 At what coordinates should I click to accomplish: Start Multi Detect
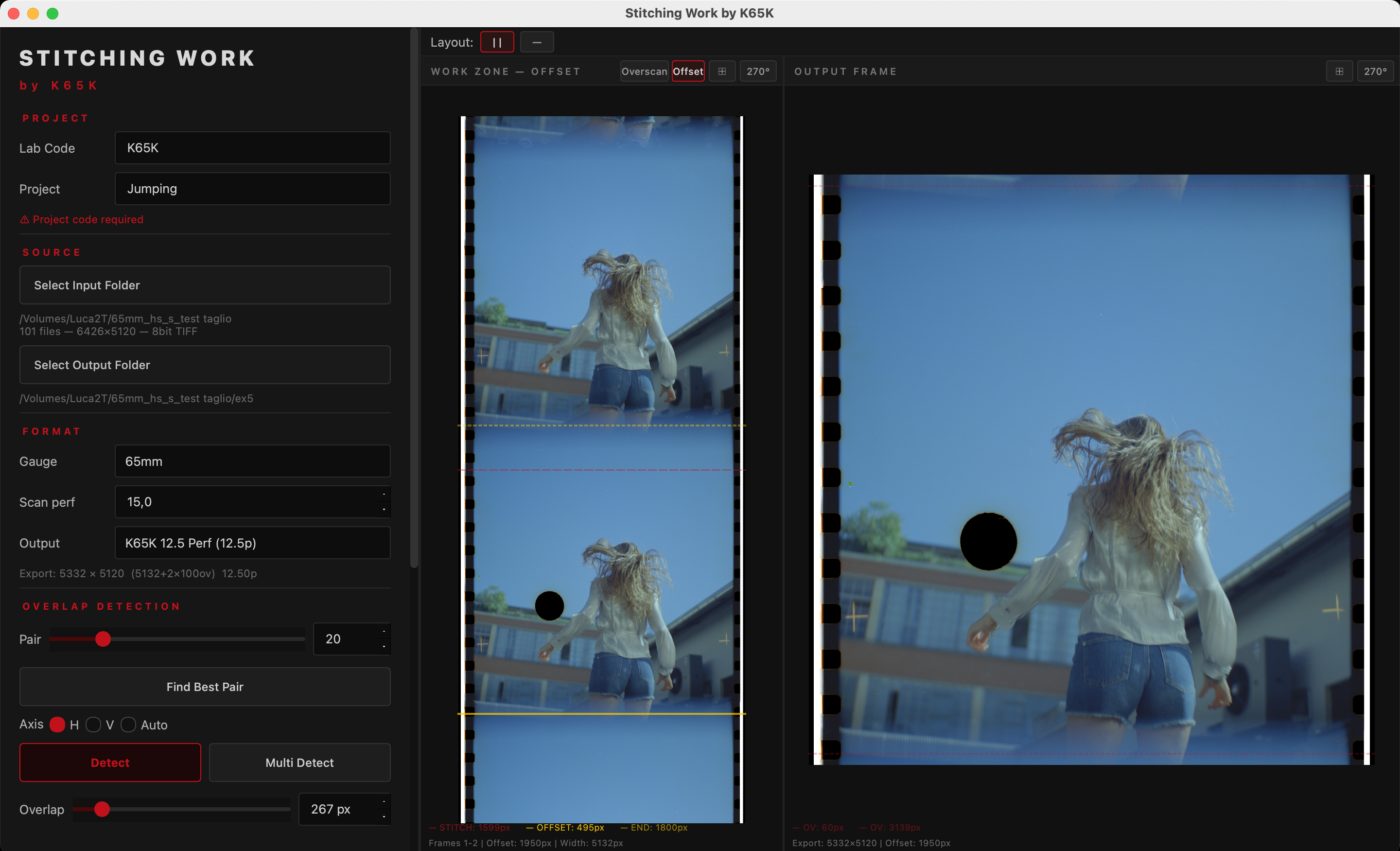[299, 762]
